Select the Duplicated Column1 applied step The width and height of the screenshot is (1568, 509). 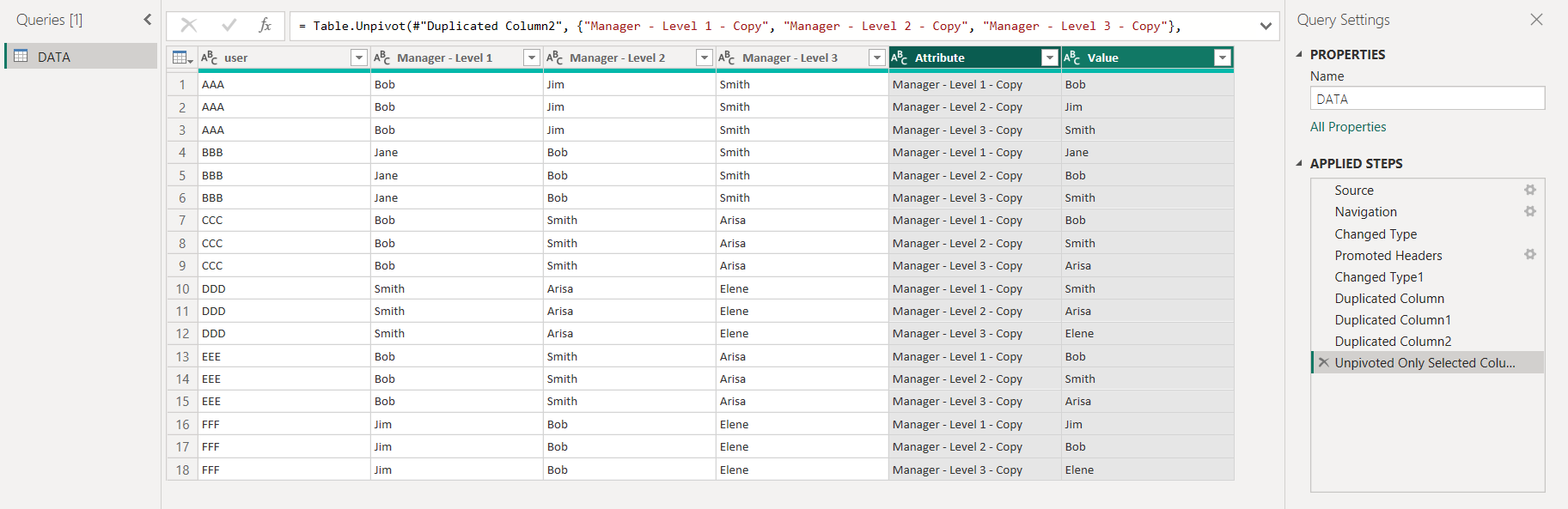click(1427, 319)
